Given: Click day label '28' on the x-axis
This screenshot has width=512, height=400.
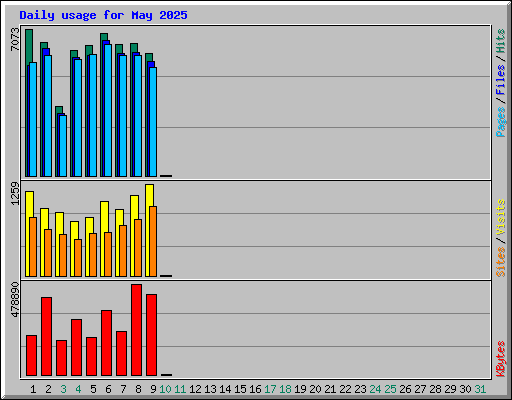Looking at the screenshot, I should point(435,389).
